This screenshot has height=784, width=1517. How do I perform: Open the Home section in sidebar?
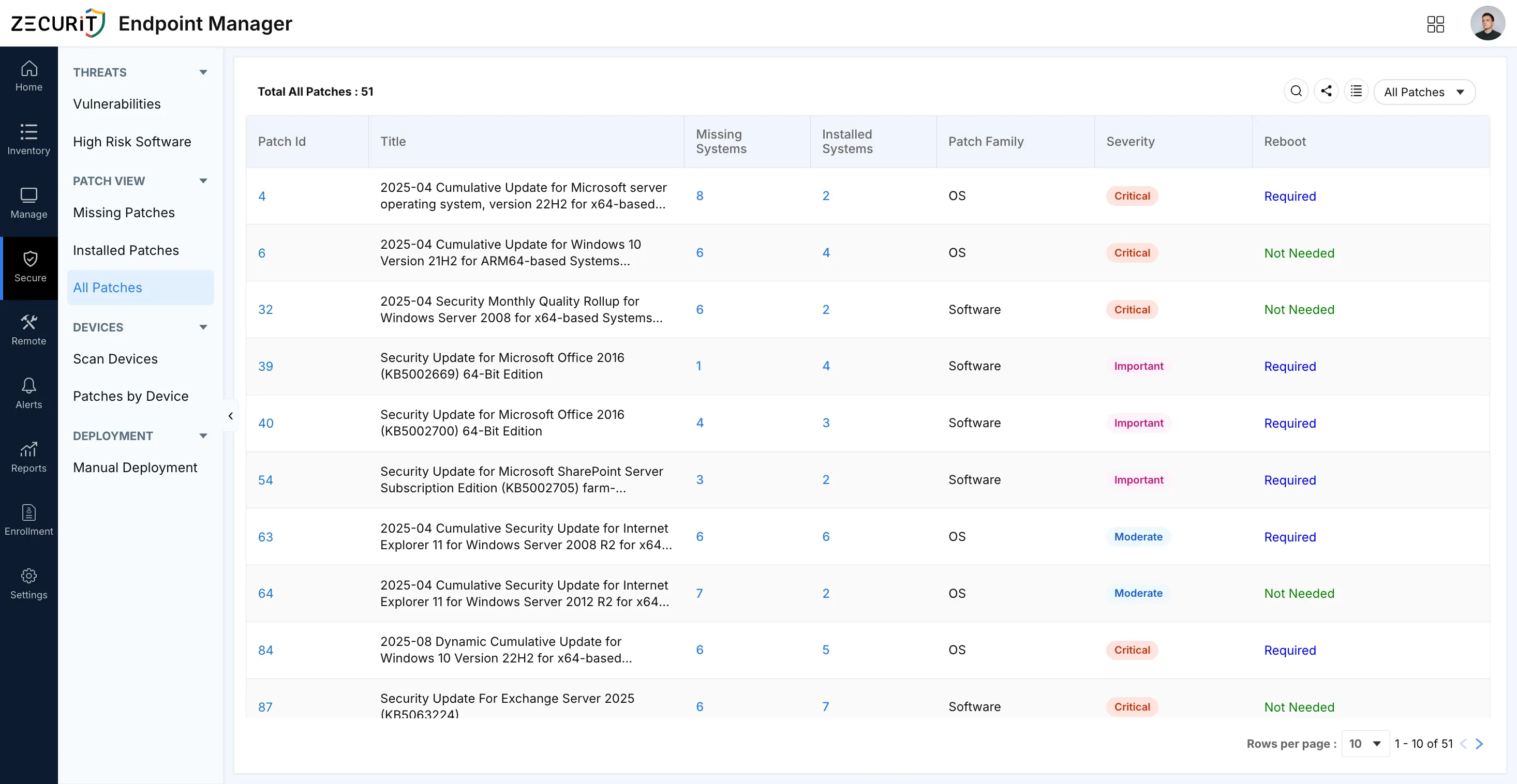point(29,77)
